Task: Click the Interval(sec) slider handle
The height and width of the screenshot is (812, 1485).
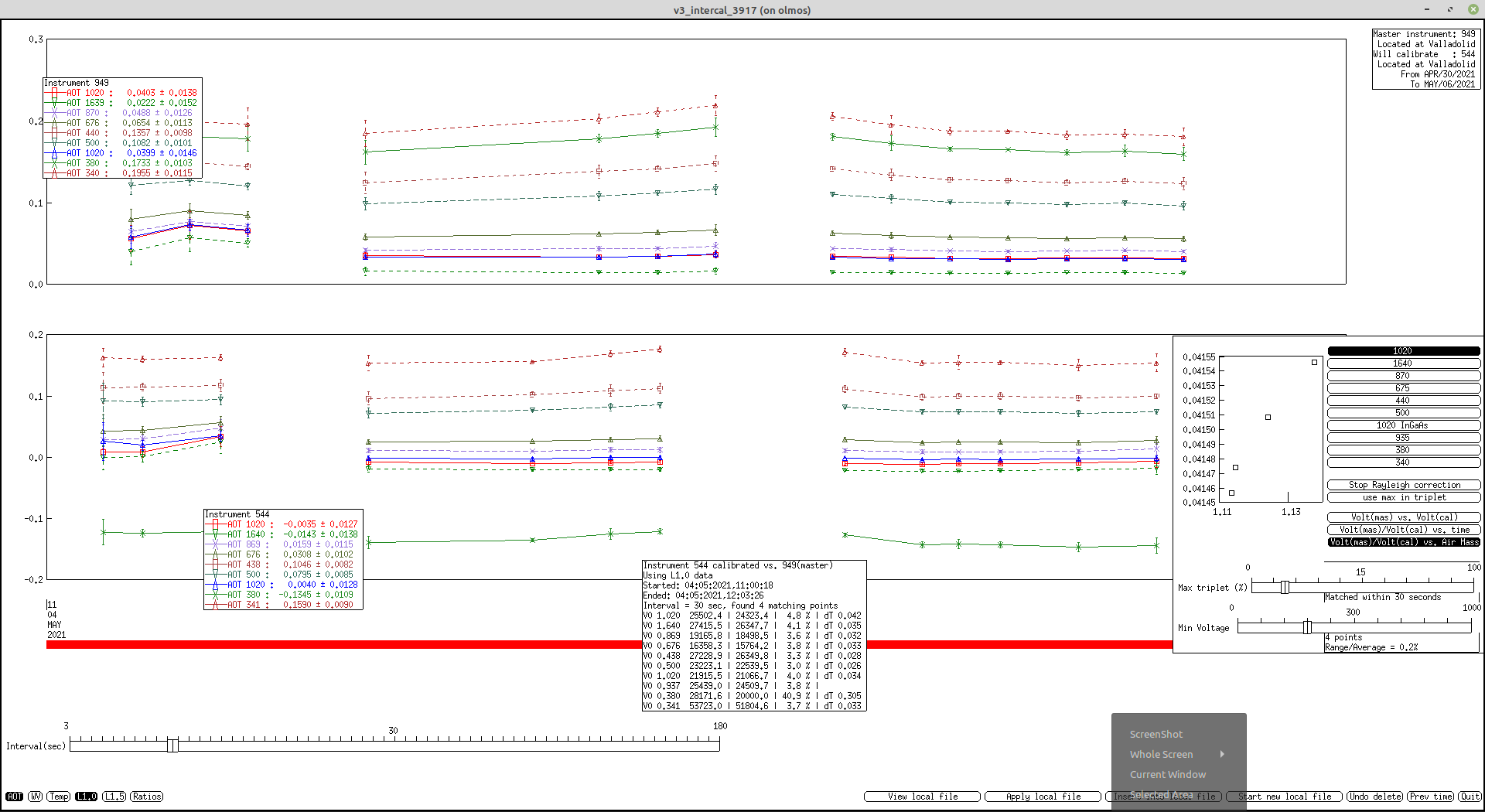Action: [172, 745]
